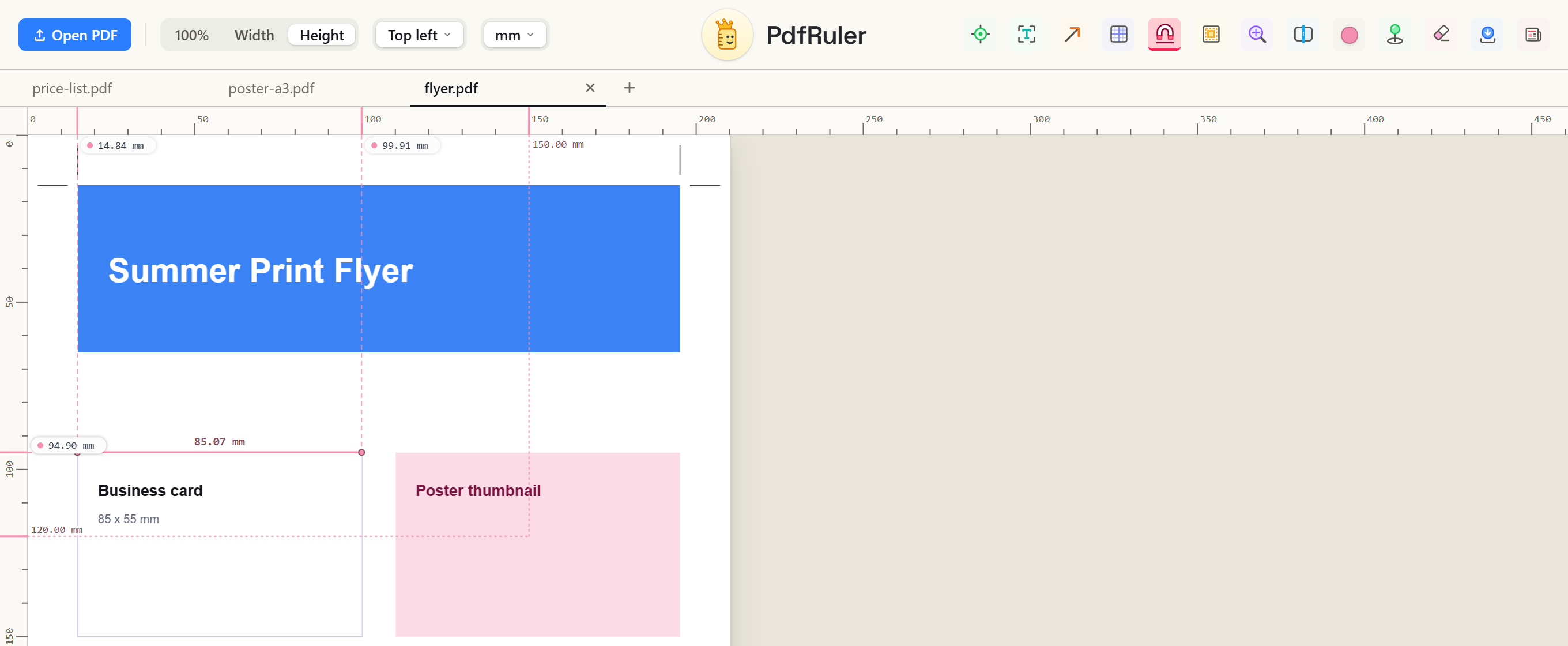
Task: Click the 85.07 mm distance label
Action: pyautogui.click(x=219, y=442)
